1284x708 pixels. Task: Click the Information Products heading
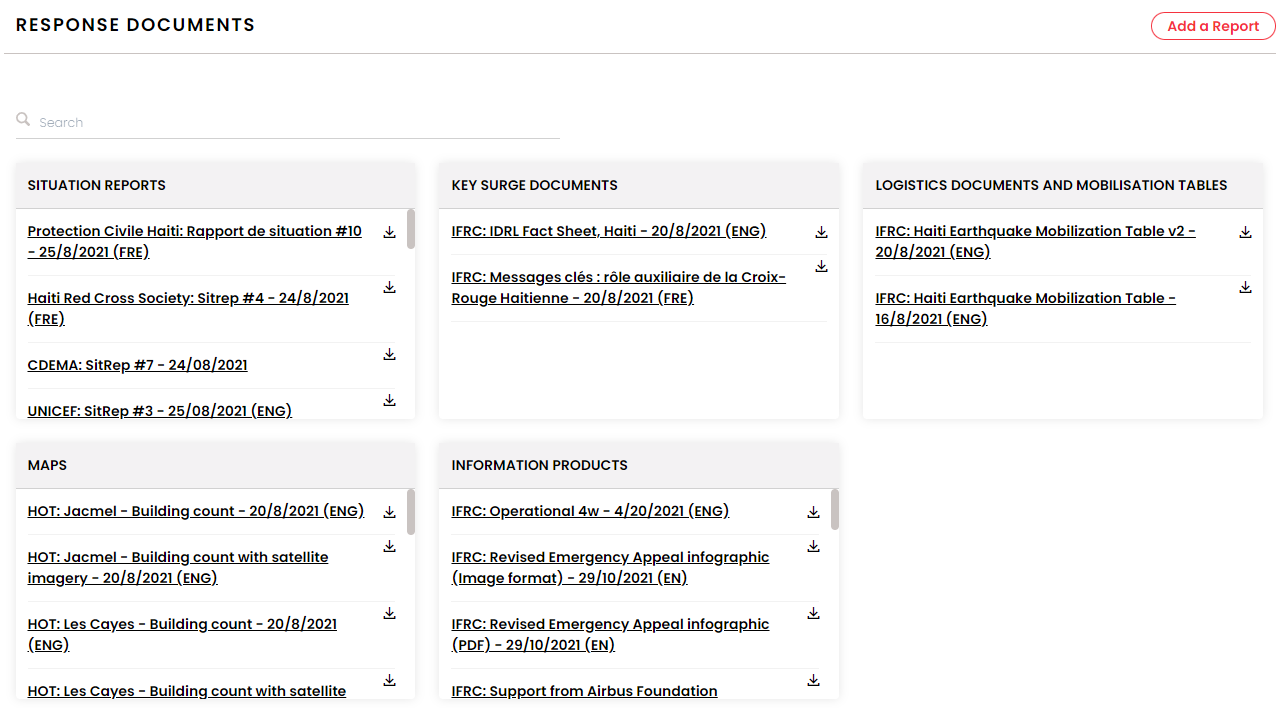point(540,465)
